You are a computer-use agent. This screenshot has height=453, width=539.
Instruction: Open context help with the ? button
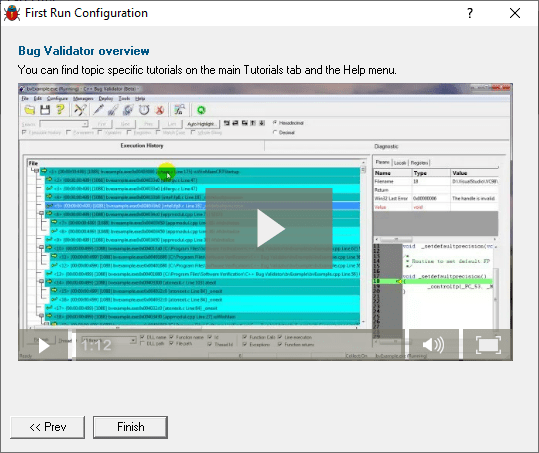470,13
